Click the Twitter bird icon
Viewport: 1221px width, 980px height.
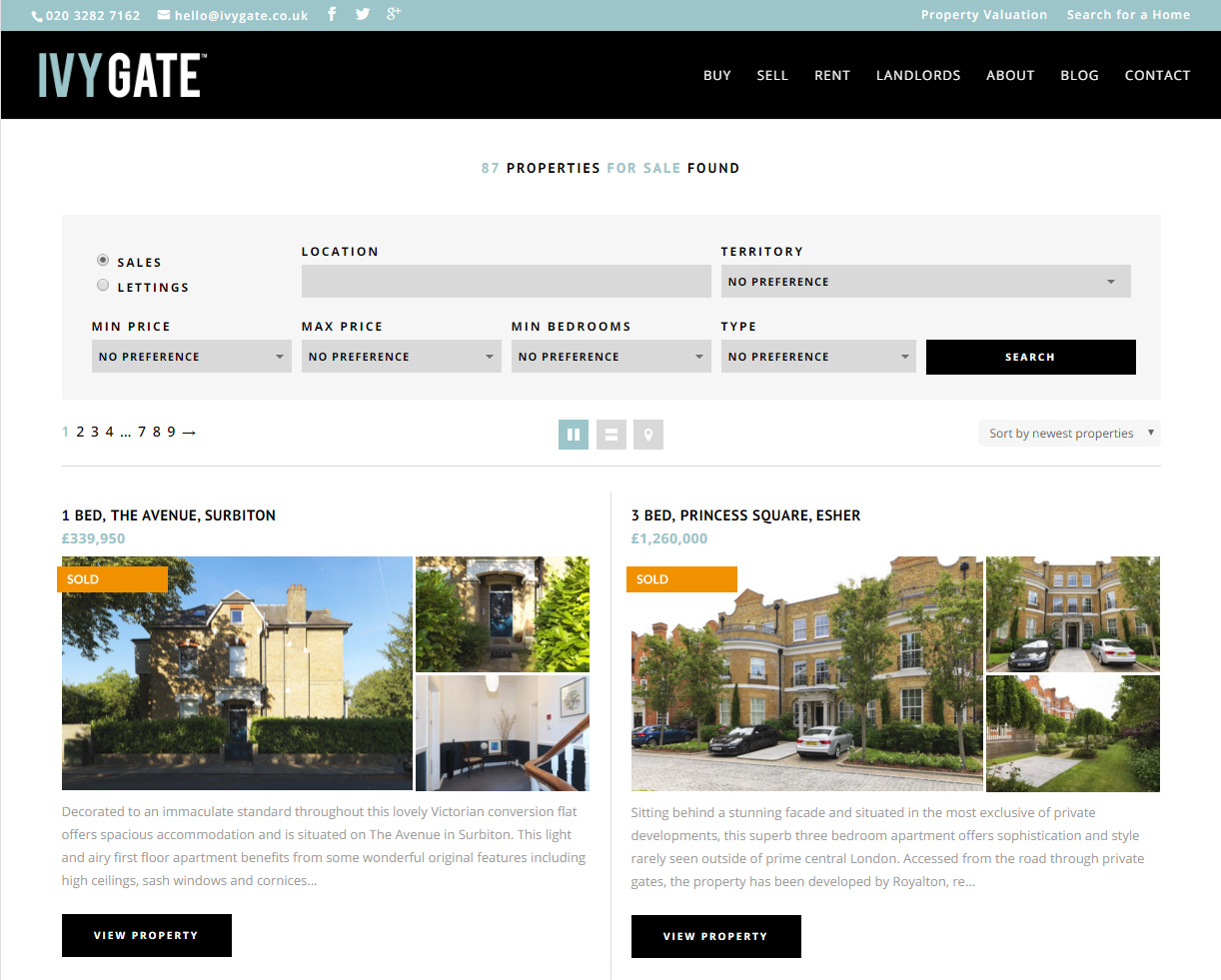pyautogui.click(x=362, y=14)
